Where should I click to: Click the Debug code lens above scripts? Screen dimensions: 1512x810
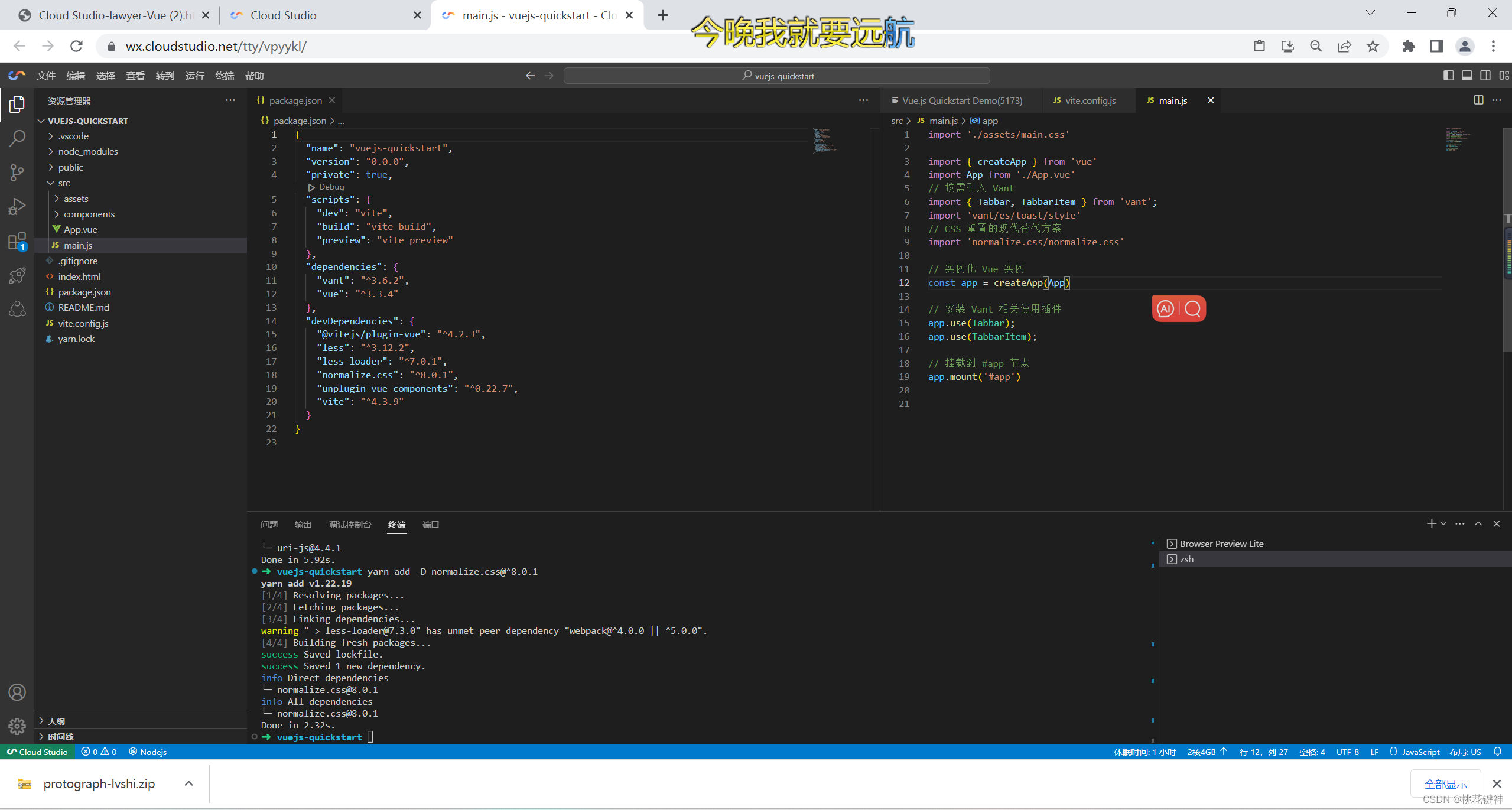pos(331,187)
